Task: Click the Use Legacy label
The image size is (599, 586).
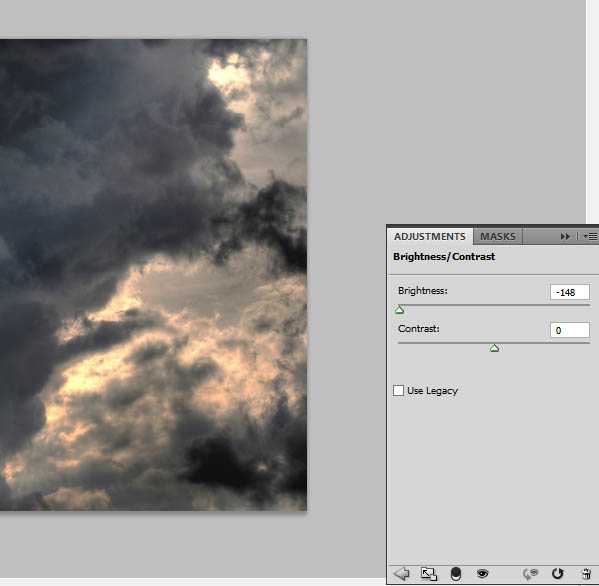Action: [x=432, y=391]
